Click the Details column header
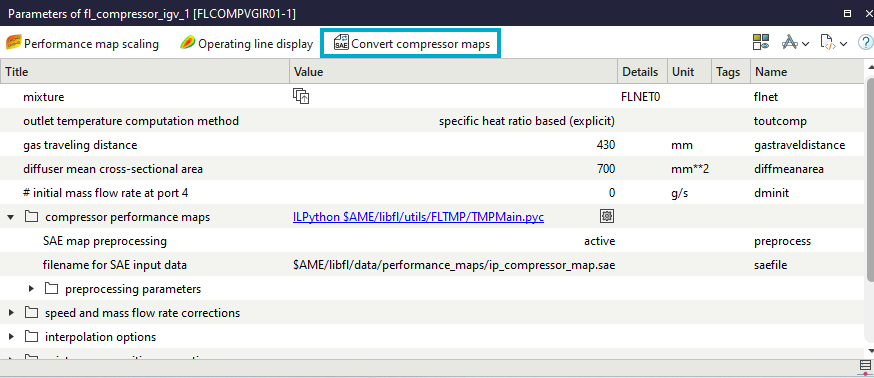 pyautogui.click(x=643, y=72)
